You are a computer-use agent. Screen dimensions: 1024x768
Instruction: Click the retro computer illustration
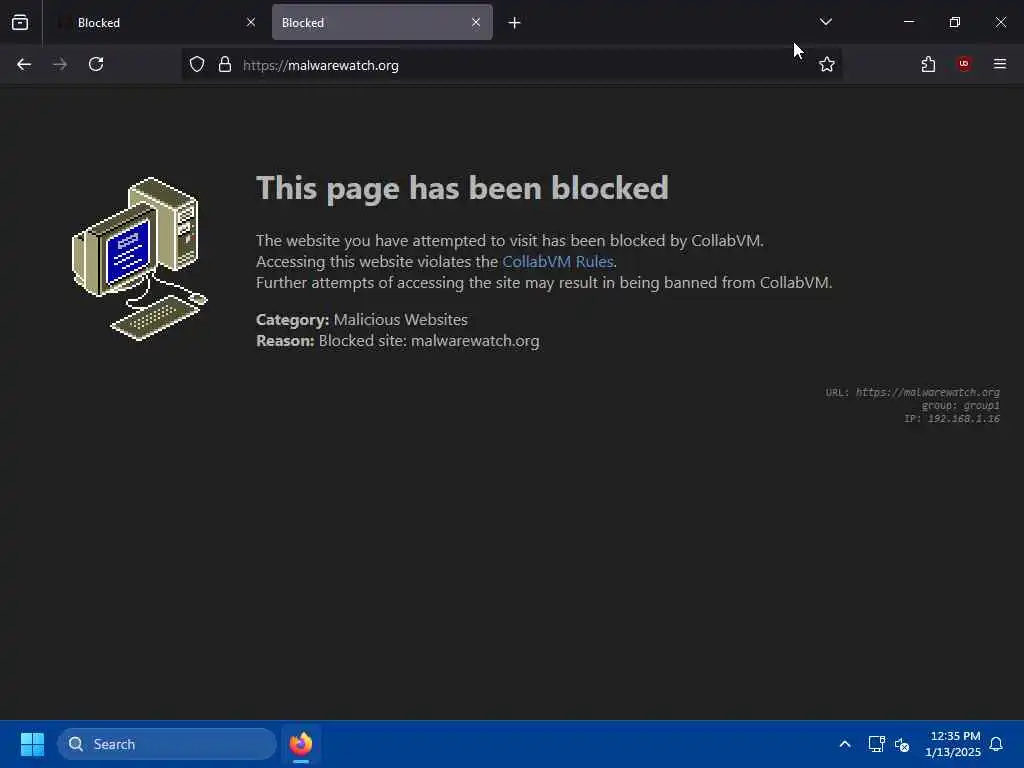(140, 259)
